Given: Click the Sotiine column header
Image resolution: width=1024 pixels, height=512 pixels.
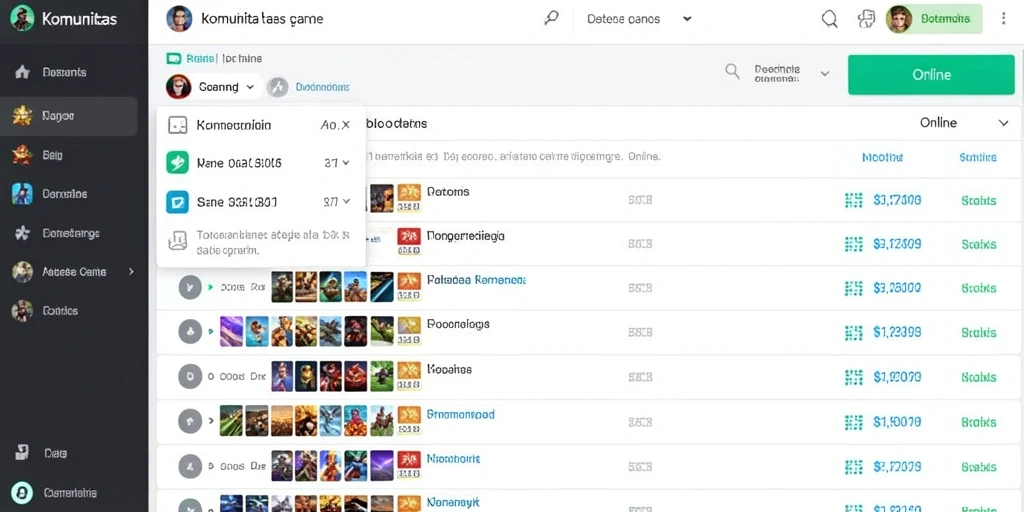Looking at the screenshot, I should pos(978,157).
